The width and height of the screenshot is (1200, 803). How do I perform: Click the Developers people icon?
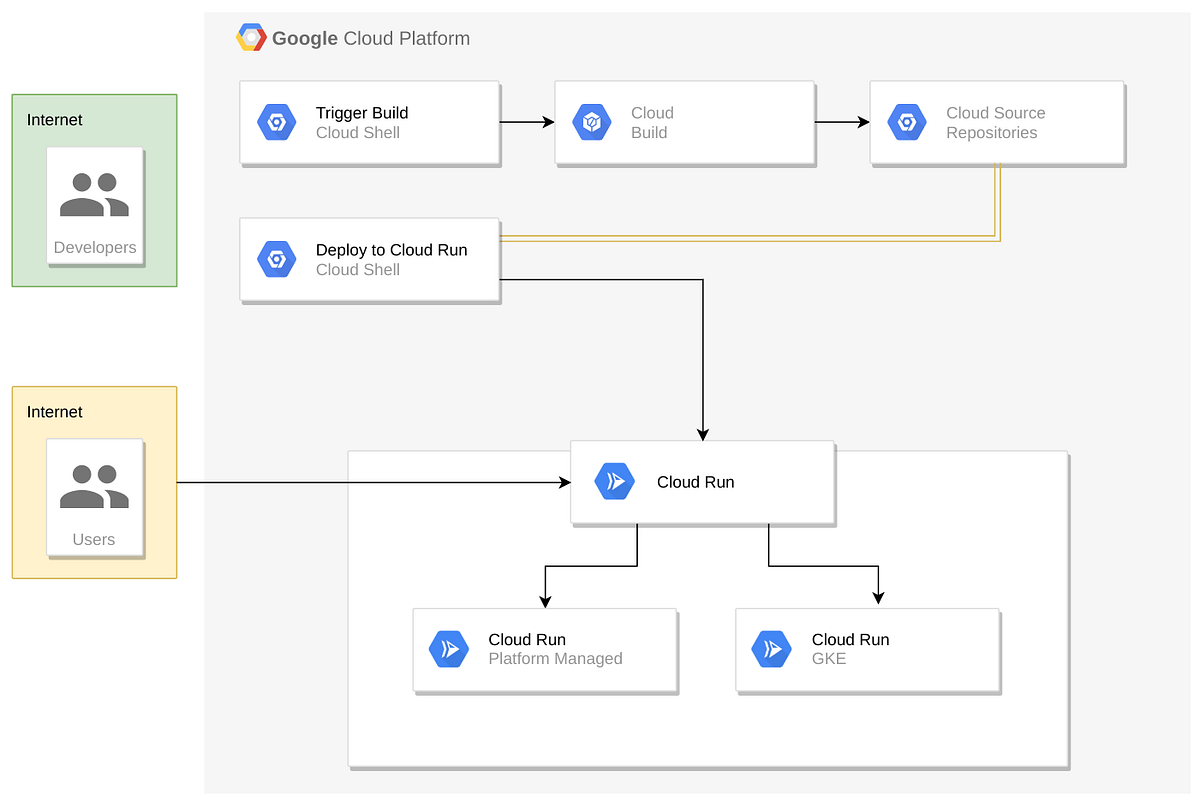tap(94, 196)
